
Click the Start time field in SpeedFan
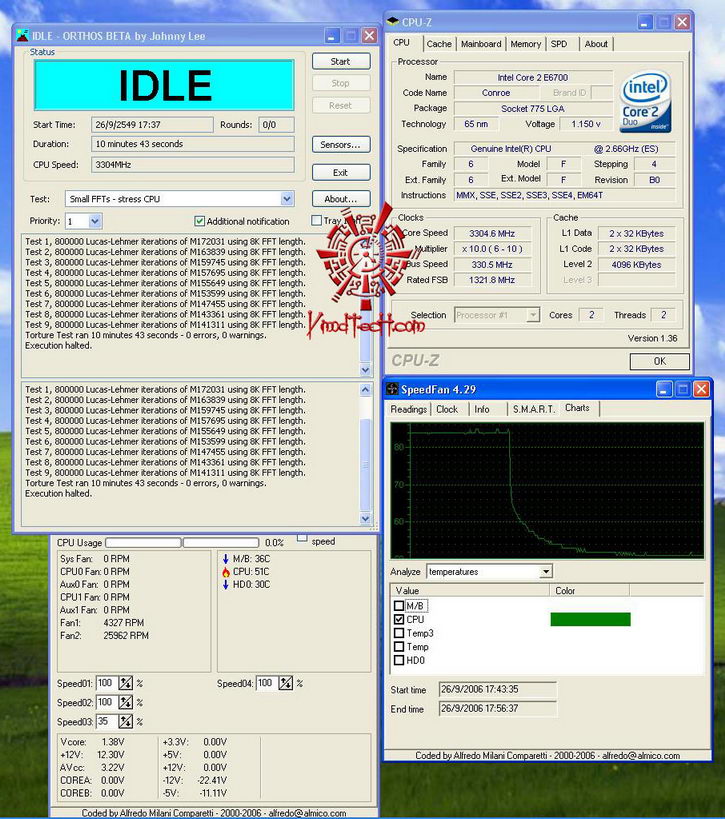pos(497,689)
